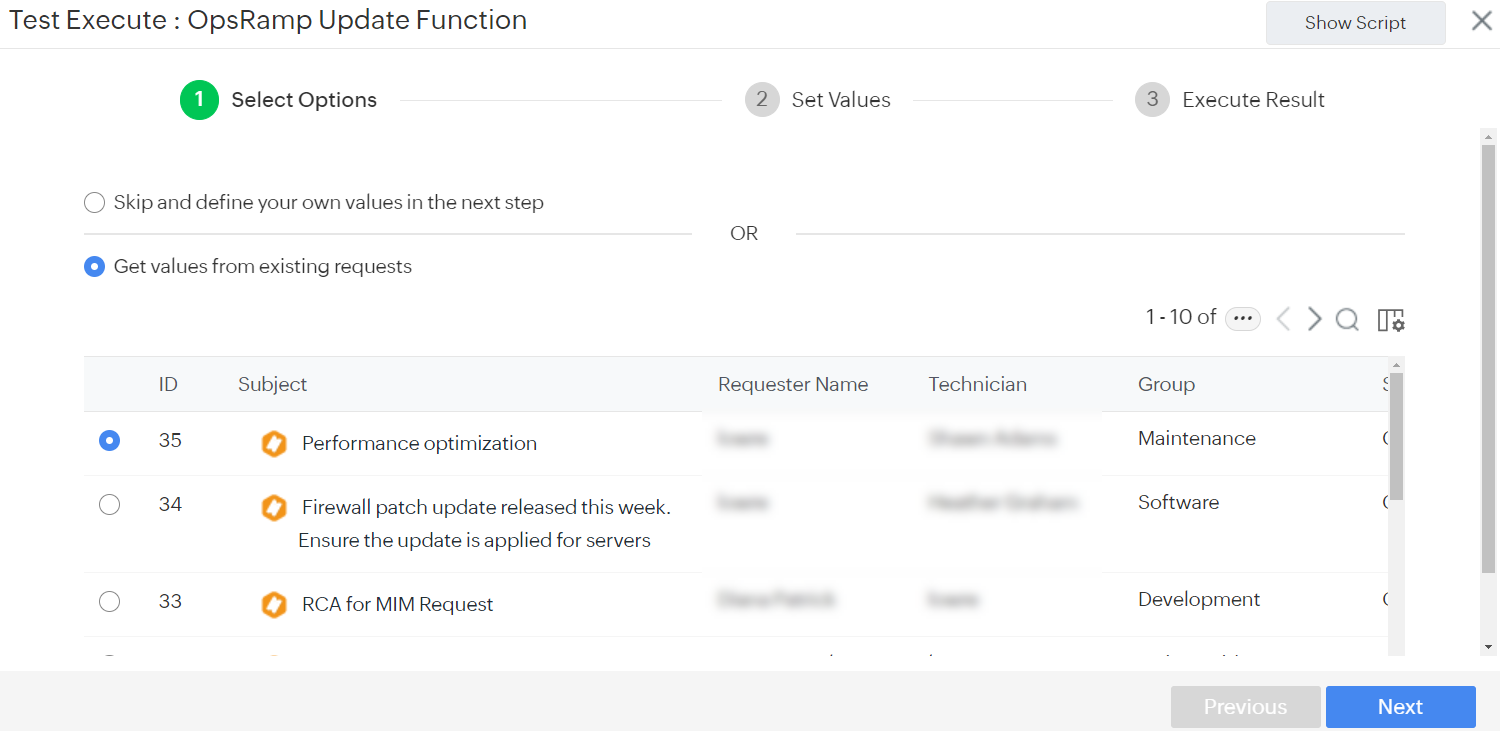
Task: Click the '1 - 10 of' pagination text
Action: (1181, 317)
